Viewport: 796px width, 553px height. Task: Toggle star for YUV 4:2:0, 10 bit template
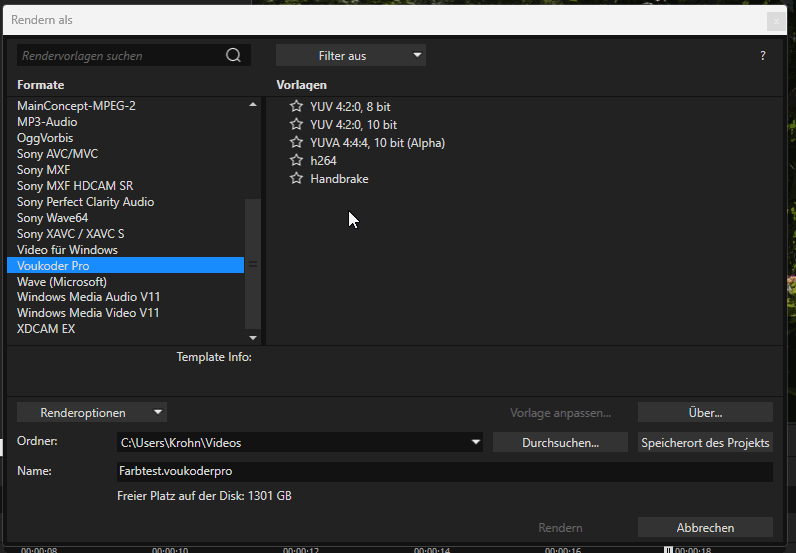pyautogui.click(x=296, y=124)
